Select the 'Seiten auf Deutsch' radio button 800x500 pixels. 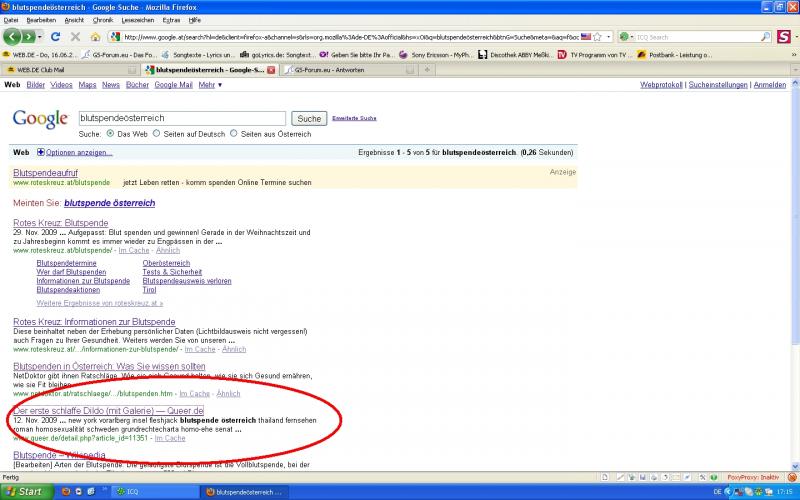[x=157, y=134]
